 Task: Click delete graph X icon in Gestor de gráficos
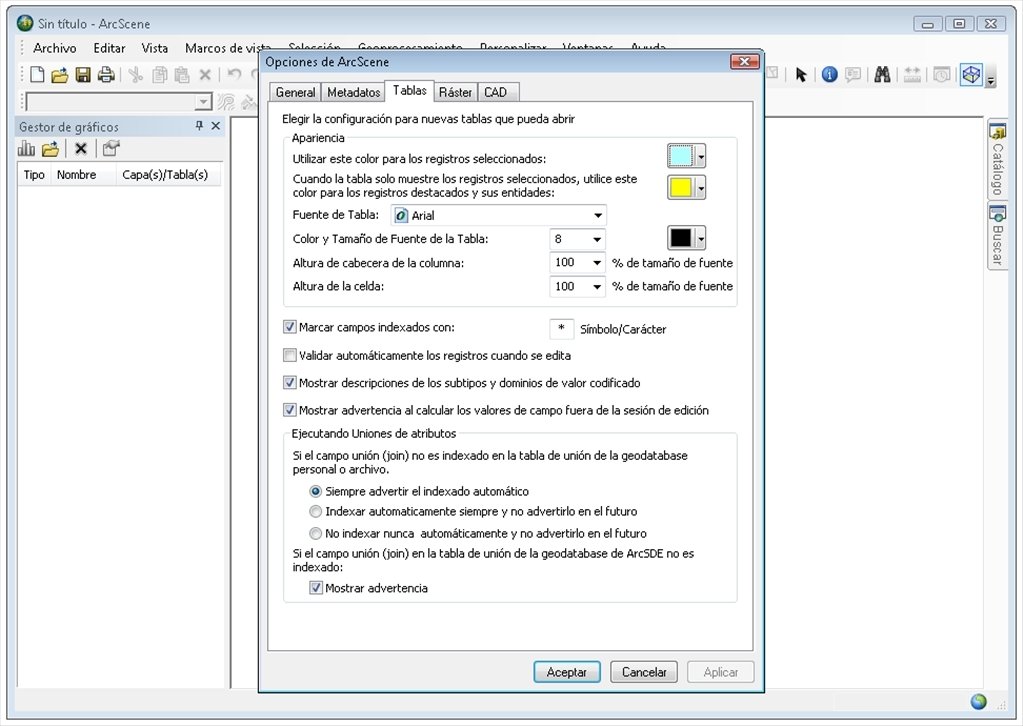(80, 149)
